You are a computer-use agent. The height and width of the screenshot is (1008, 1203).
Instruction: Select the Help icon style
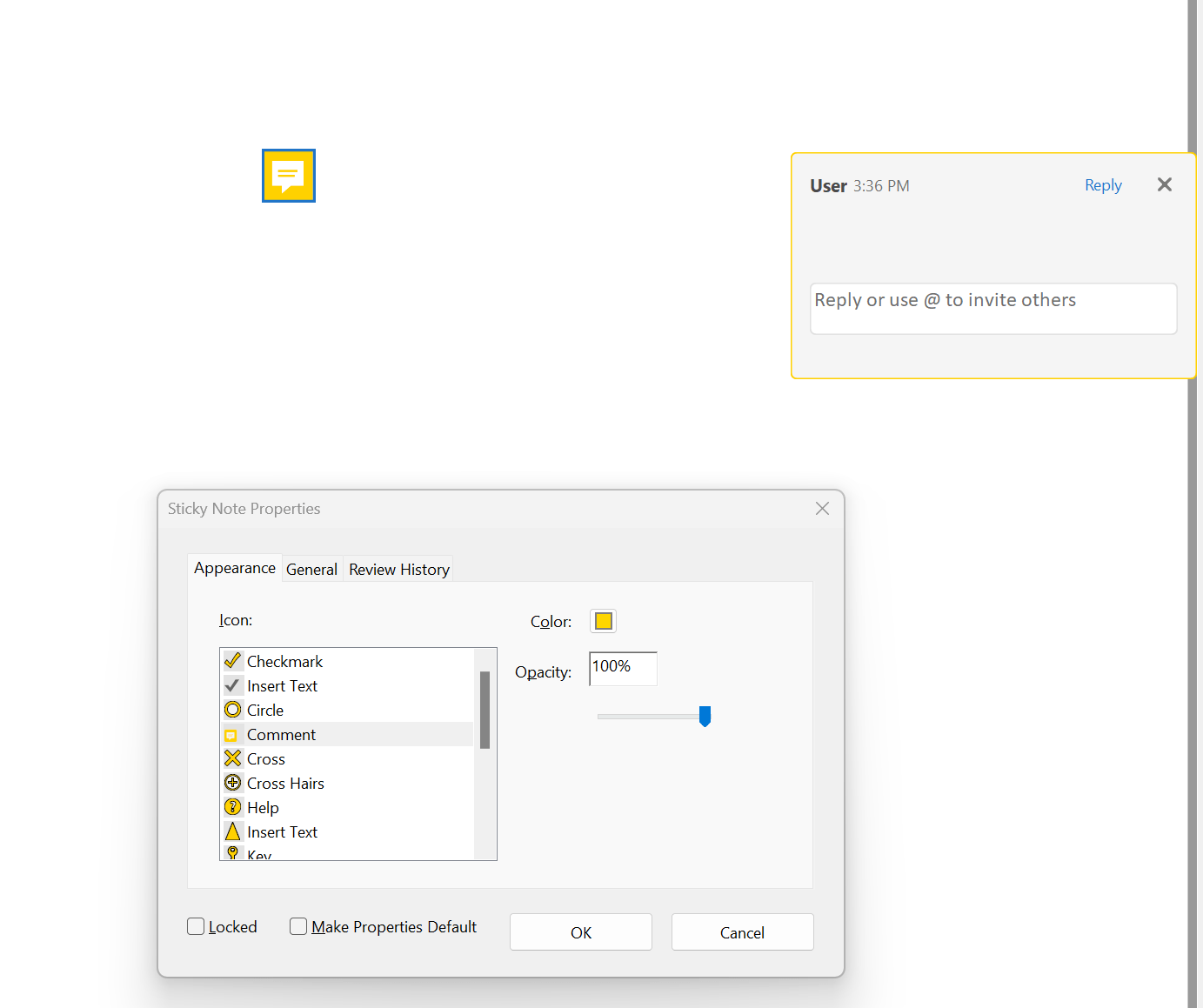pyautogui.click(x=263, y=807)
